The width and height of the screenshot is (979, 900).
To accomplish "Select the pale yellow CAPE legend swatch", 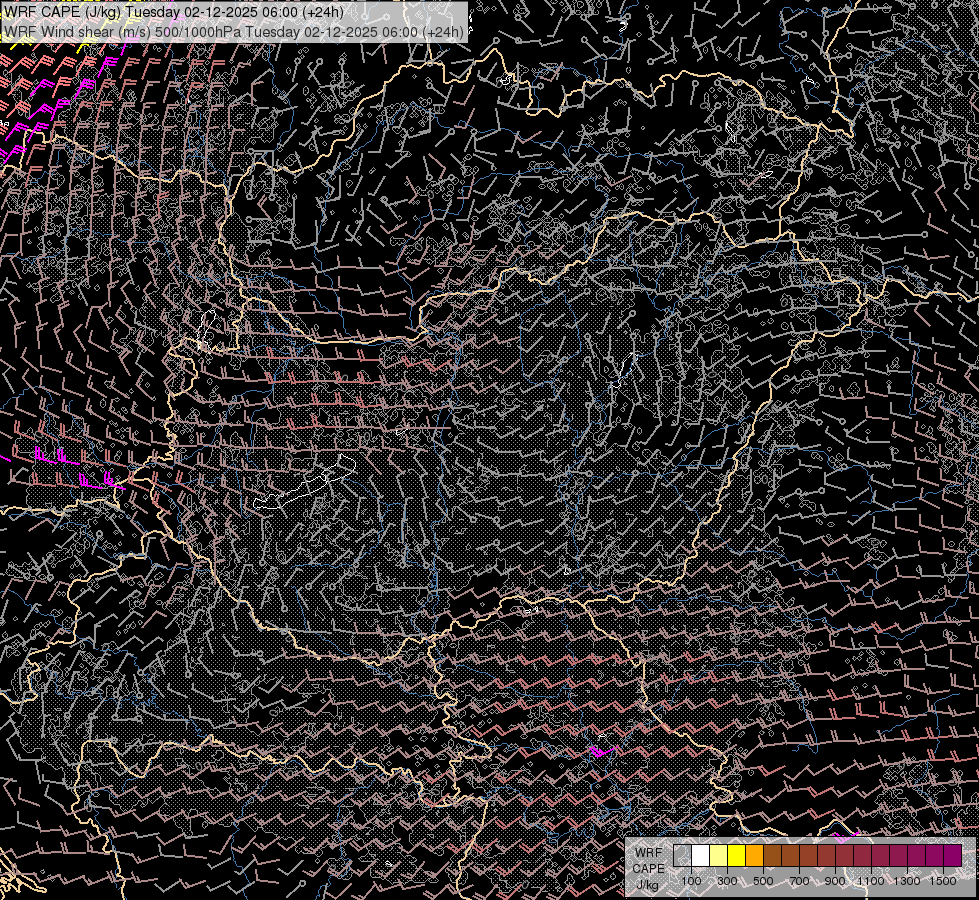I will [719, 856].
